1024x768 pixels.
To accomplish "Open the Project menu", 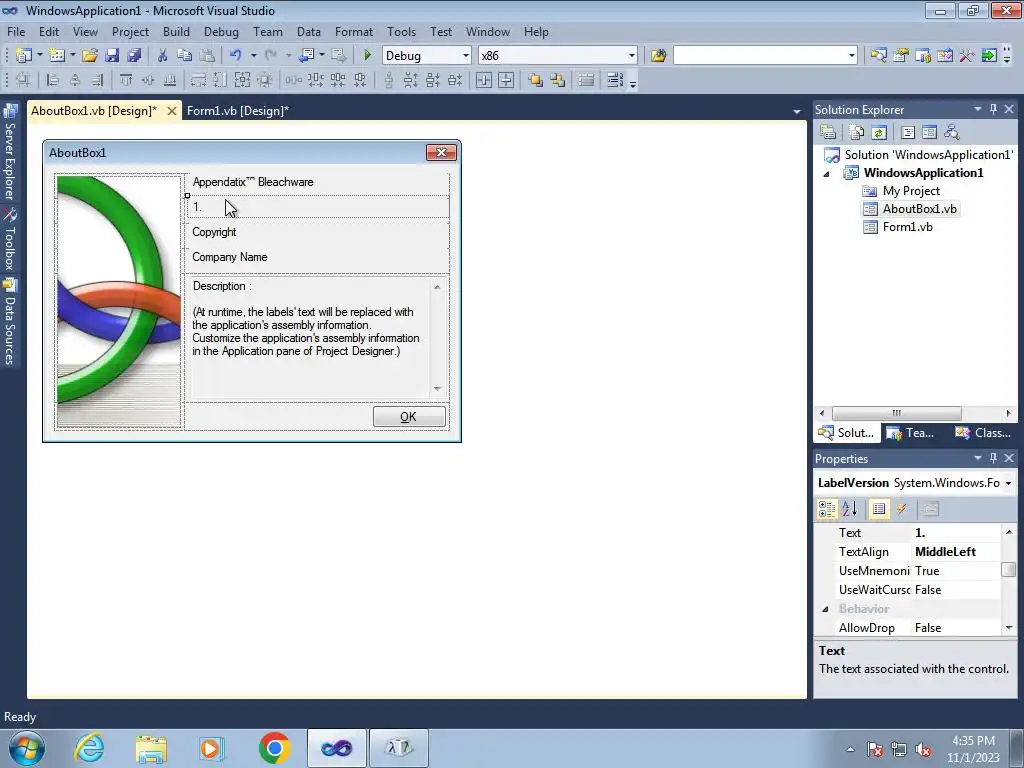I will [x=130, y=31].
